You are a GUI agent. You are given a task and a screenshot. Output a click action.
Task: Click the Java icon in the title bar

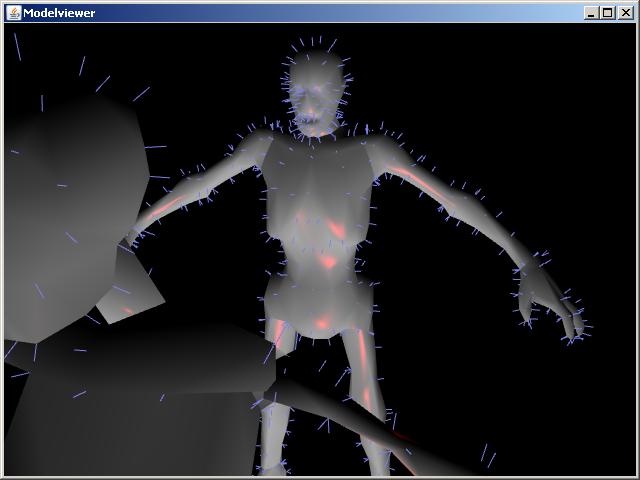13,13
